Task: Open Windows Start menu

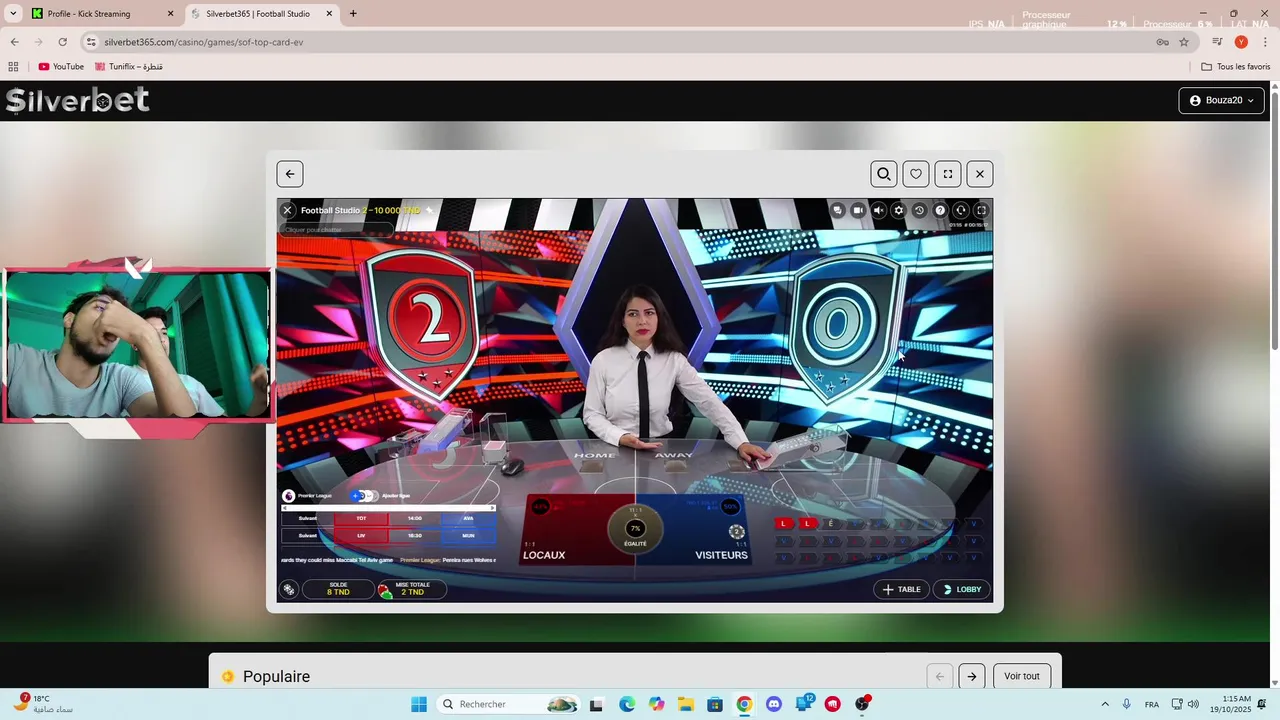Action: [x=419, y=704]
